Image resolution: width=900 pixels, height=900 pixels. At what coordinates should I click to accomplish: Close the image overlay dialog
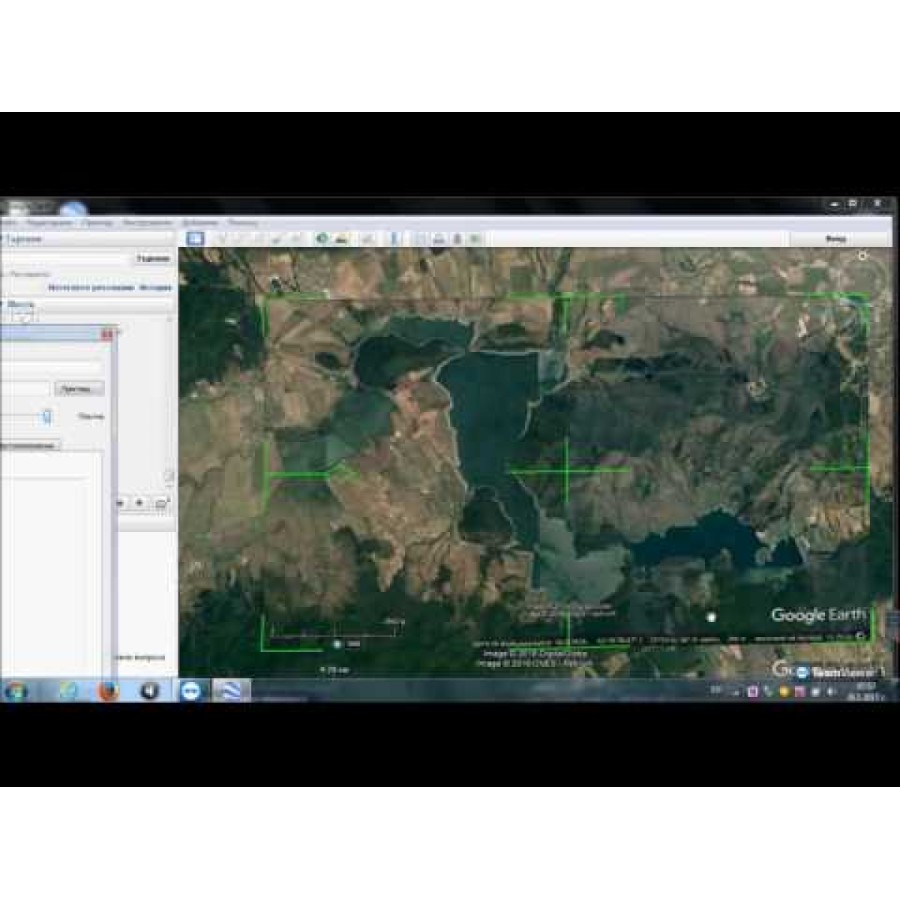(x=107, y=334)
